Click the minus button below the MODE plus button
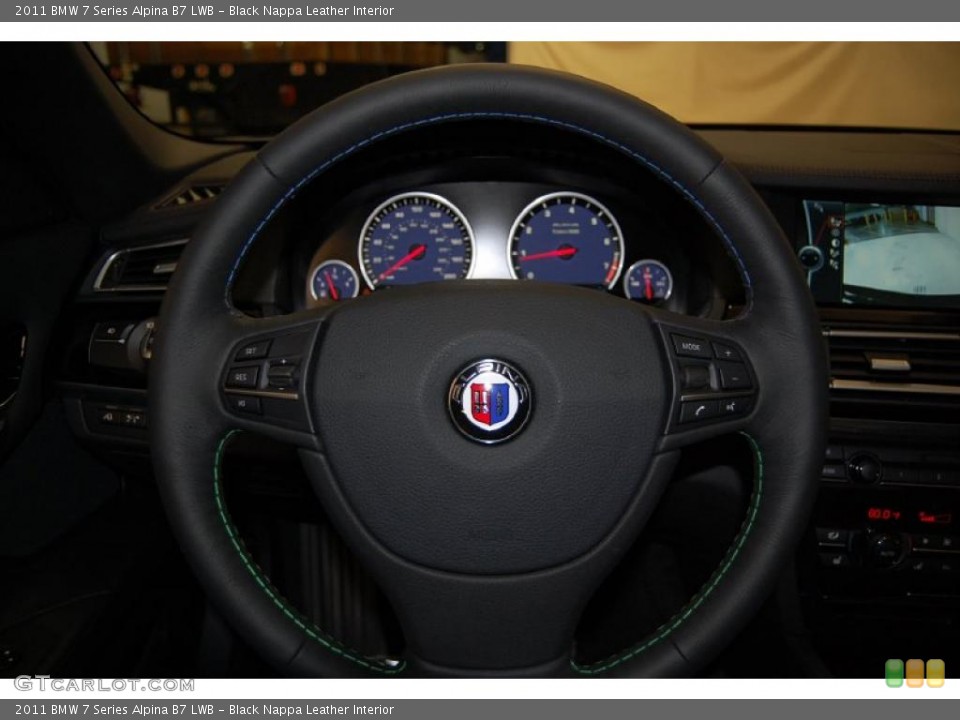The height and width of the screenshot is (720, 960). coord(734,377)
